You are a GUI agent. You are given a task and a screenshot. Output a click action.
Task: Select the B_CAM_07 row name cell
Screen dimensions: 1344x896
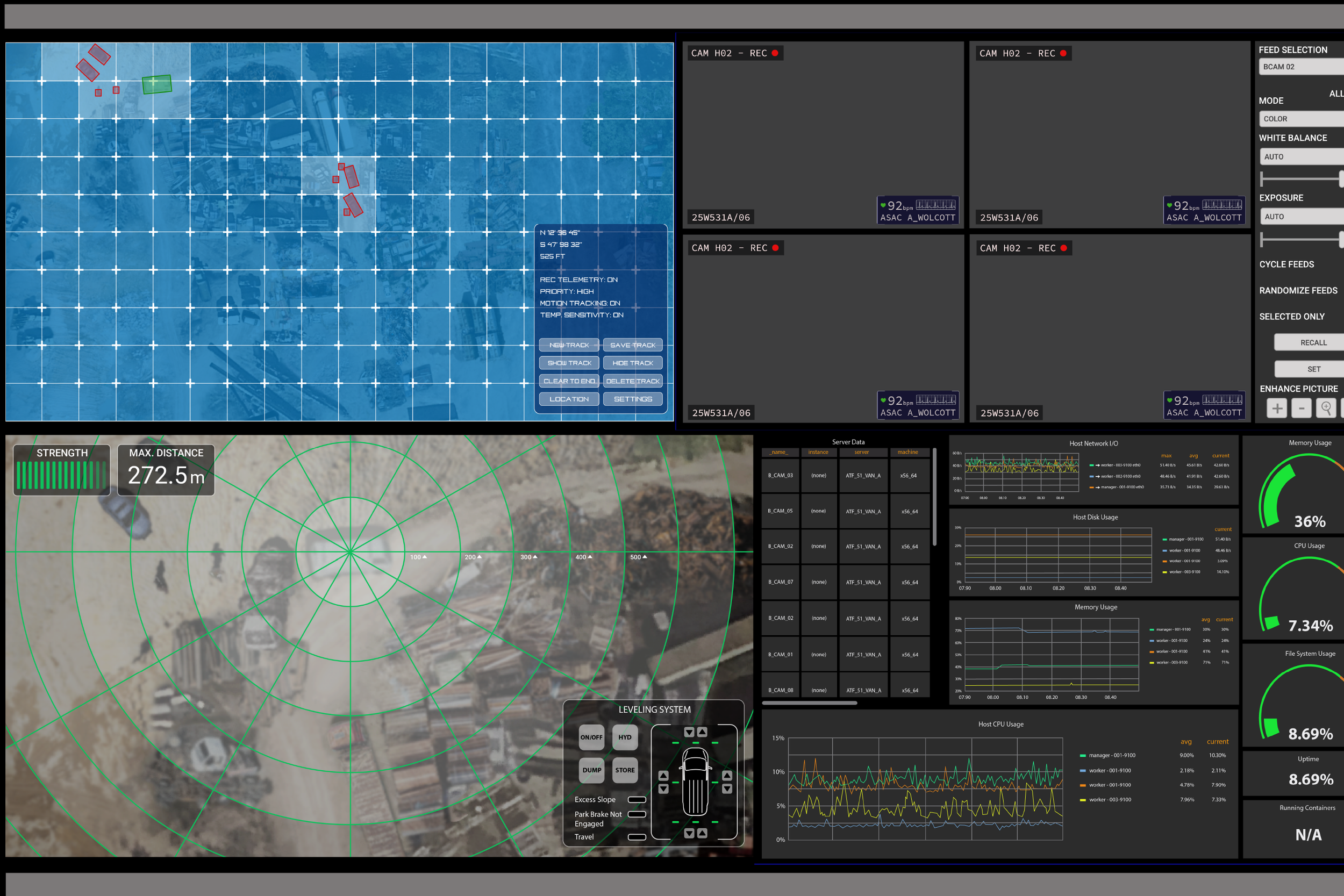pyautogui.click(x=780, y=582)
